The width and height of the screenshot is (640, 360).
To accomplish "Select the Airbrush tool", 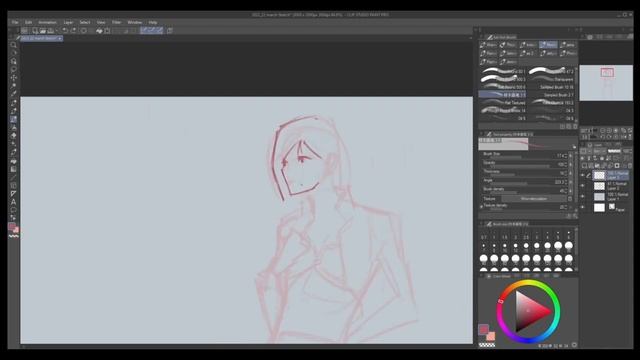I will [13, 127].
